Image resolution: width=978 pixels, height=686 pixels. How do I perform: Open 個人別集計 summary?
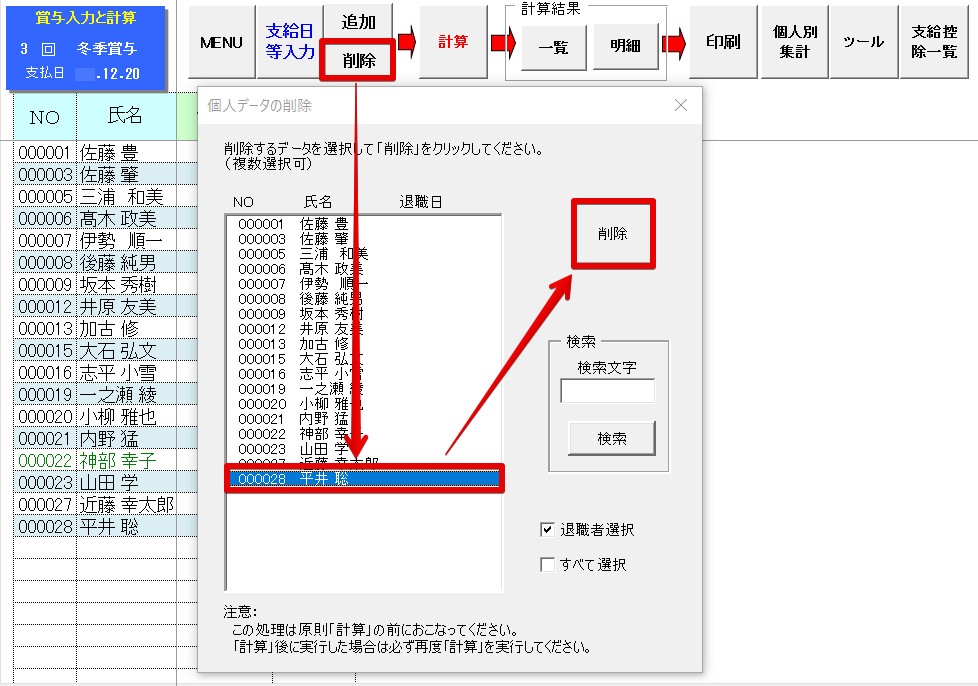(x=794, y=42)
